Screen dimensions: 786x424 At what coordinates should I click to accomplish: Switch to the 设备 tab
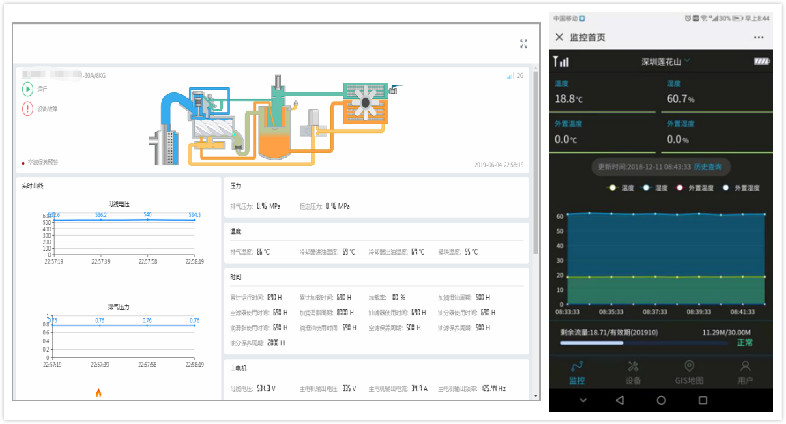[632, 372]
